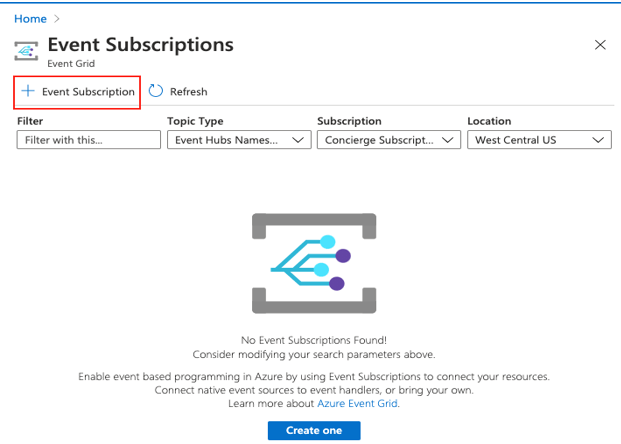The image size is (621, 444).
Task: Click the Home breadcrumb link
Action: (x=30, y=19)
